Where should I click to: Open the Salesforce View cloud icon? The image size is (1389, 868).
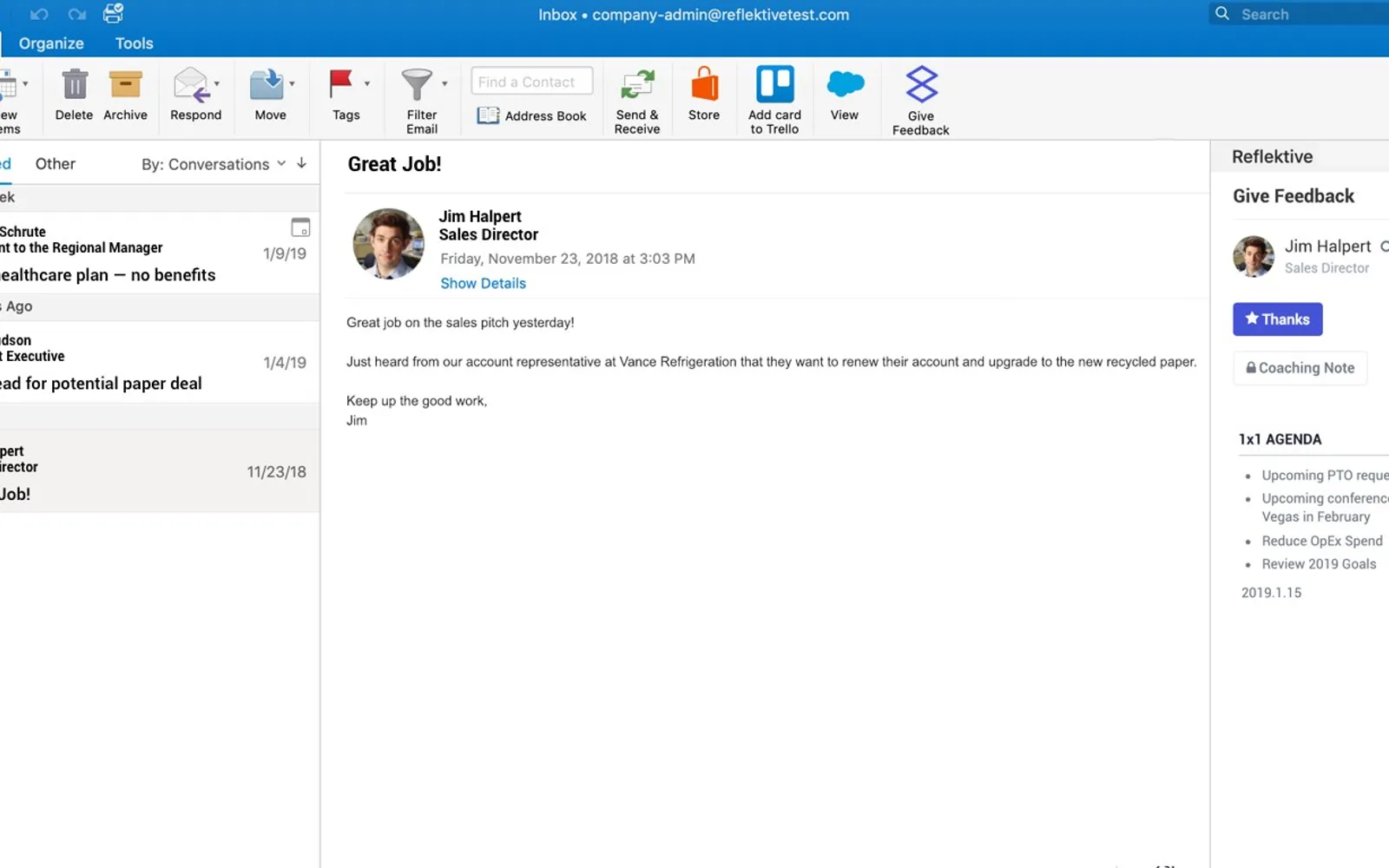(845, 84)
